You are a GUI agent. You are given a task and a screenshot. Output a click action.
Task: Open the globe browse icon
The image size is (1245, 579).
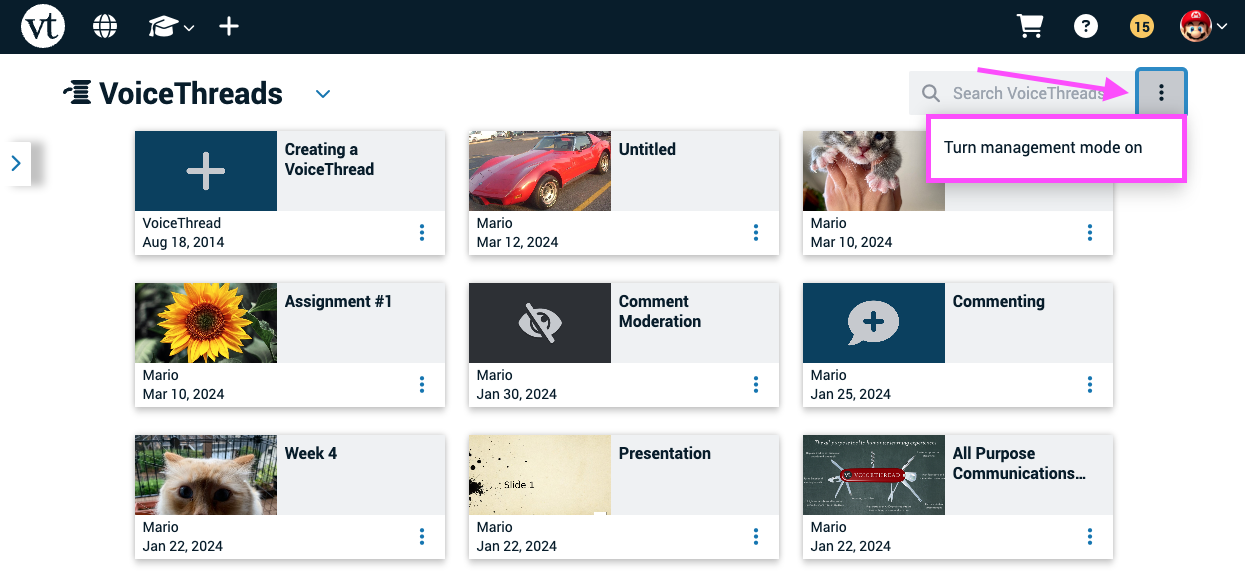click(105, 26)
